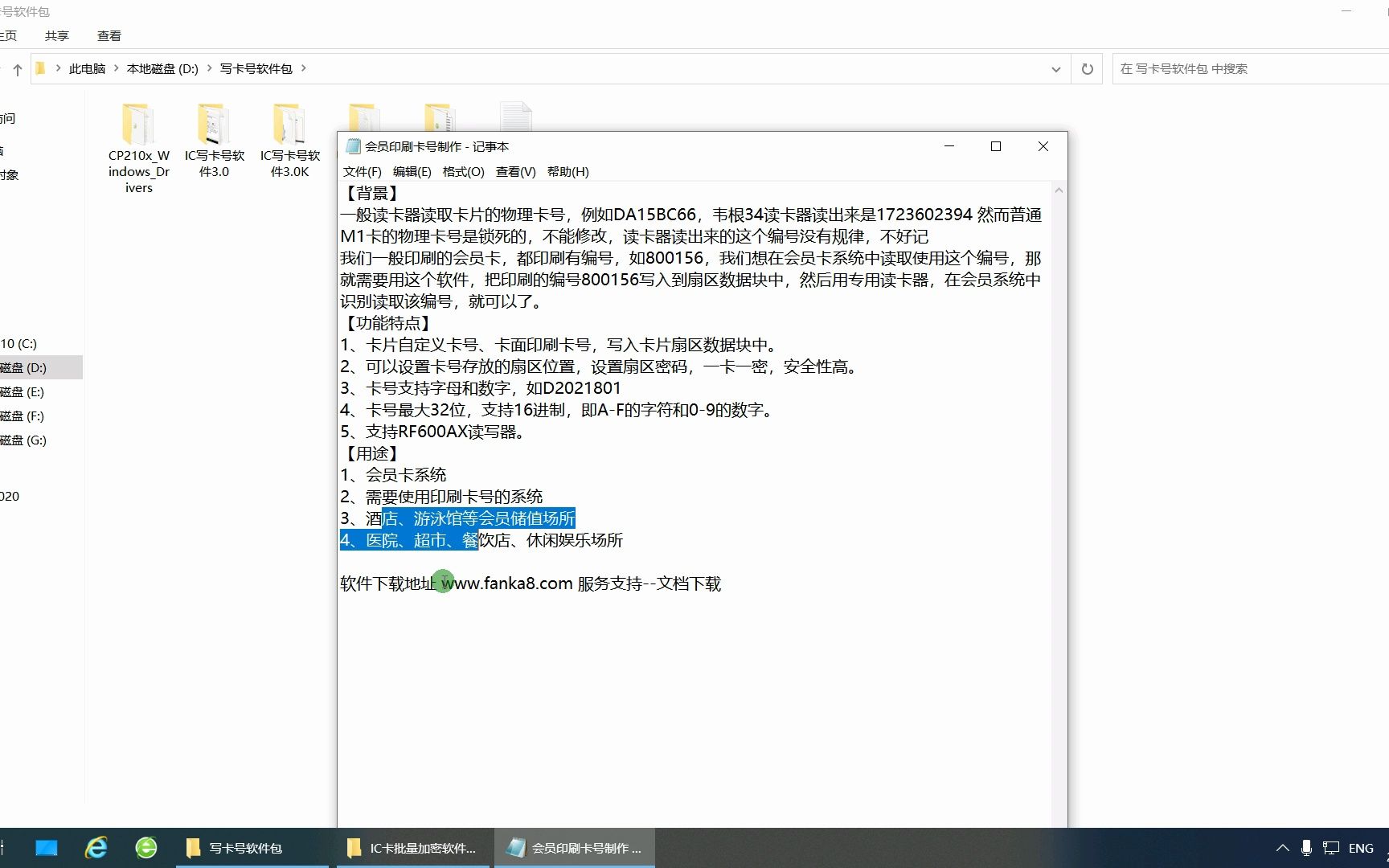
Task: Open the 查看(V) menu in Notepad
Action: click(515, 171)
